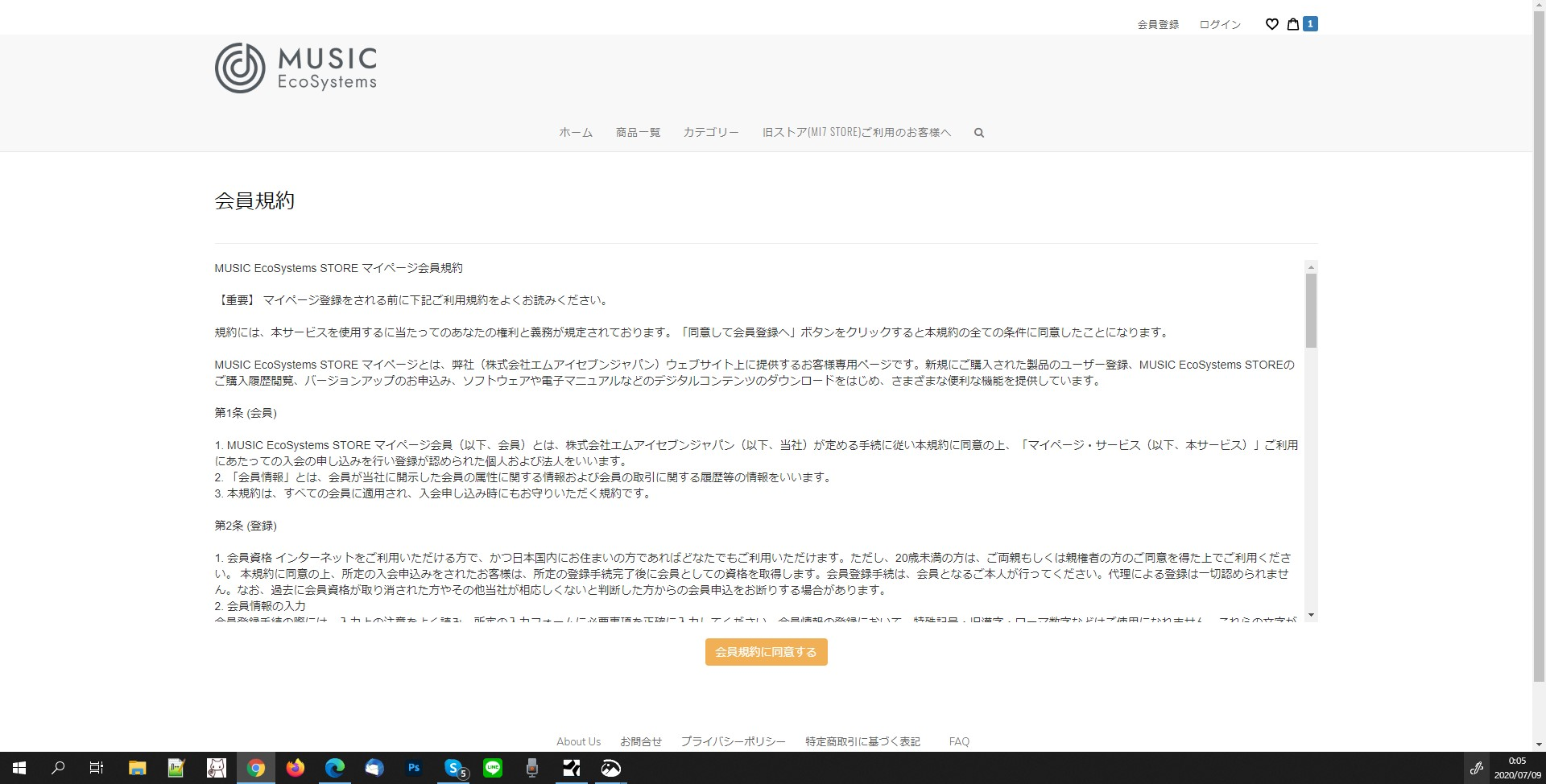Open Windows Start menu
This screenshot has height=784, width=1546.
[x=19, y=768]
